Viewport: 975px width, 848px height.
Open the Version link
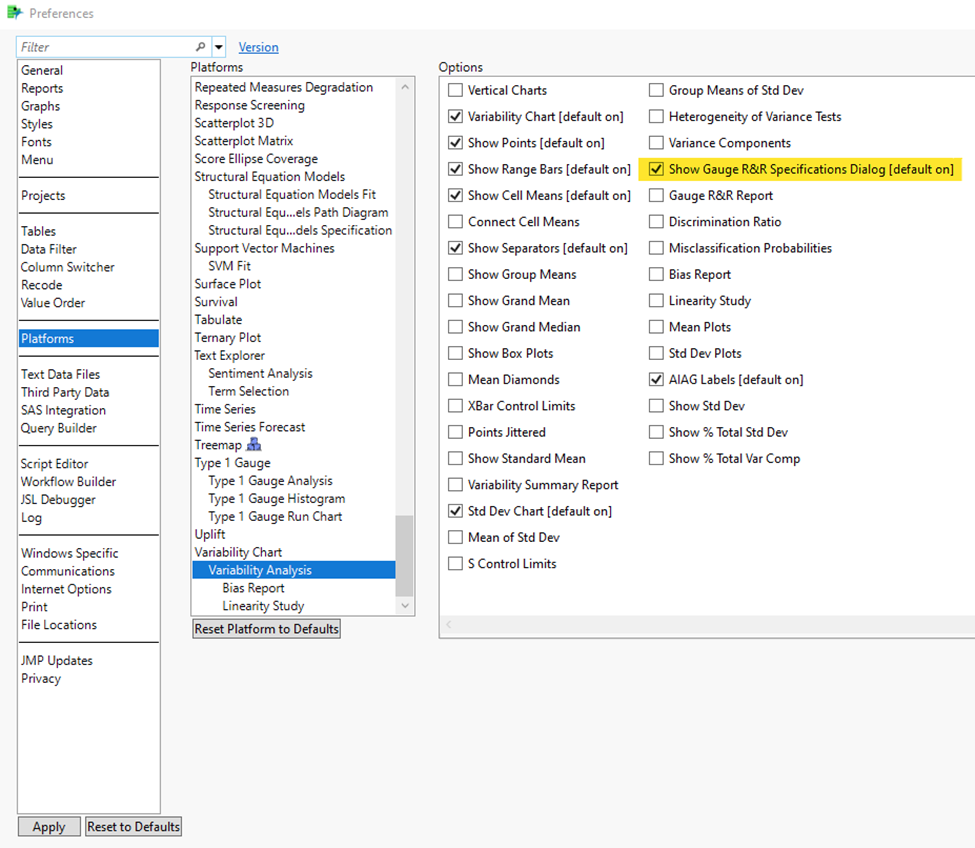[x=258, y=46]
